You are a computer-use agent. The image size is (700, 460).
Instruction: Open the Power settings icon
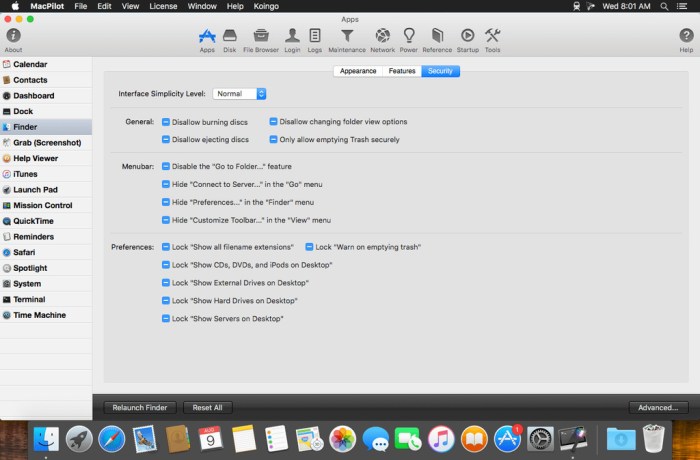pyautogui.click(x=409, y=38)
